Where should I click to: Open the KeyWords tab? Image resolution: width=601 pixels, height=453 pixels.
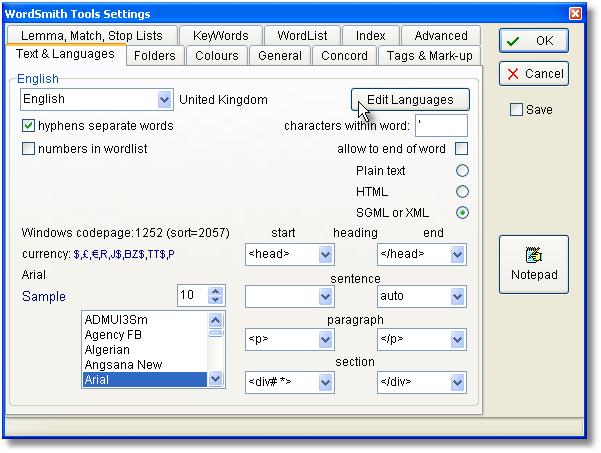point(221,36)
